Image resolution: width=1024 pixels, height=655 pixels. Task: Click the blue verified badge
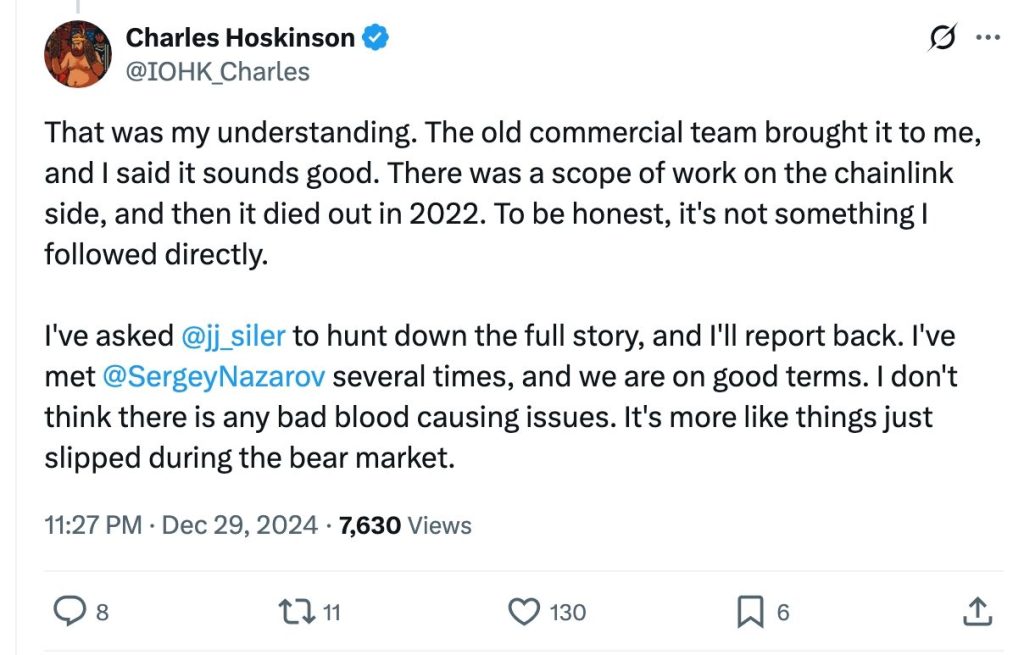375,39
